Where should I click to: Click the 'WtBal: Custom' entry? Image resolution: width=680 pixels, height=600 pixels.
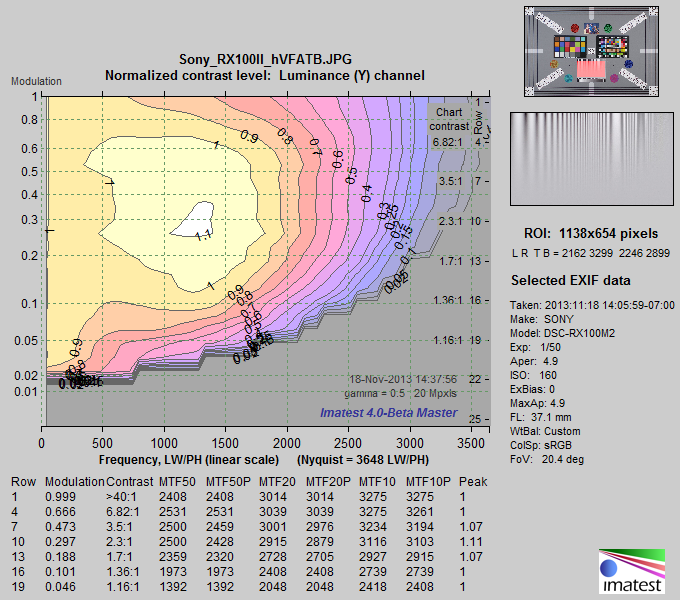[x=545, y=431]
